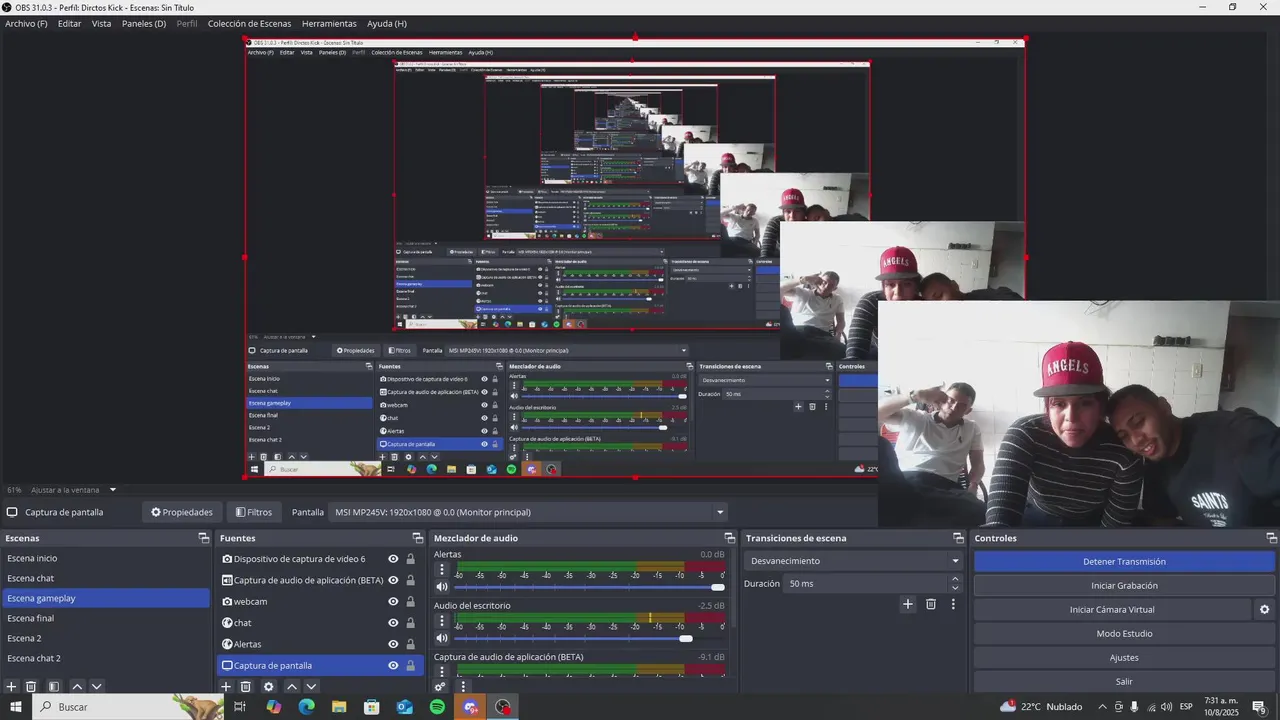Viewport: 1280px width, 720px height.
Task: Remove selected source with trash icon
Action: click(x=246, y=687)
